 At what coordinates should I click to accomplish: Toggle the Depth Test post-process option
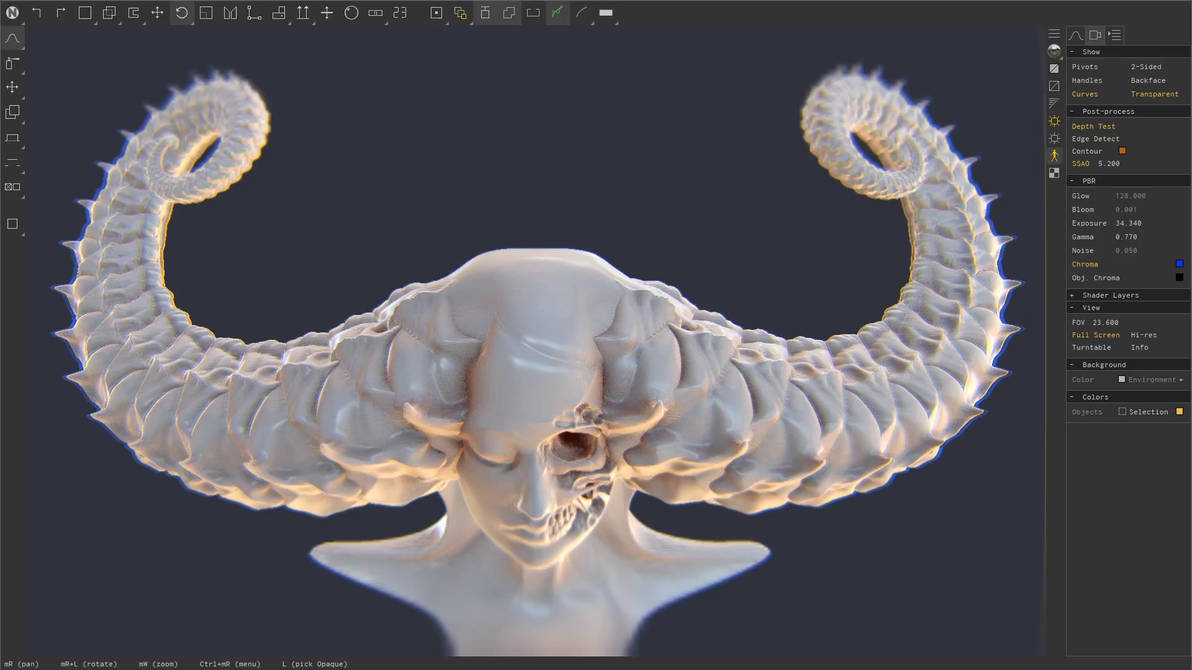pos(1094,126)
